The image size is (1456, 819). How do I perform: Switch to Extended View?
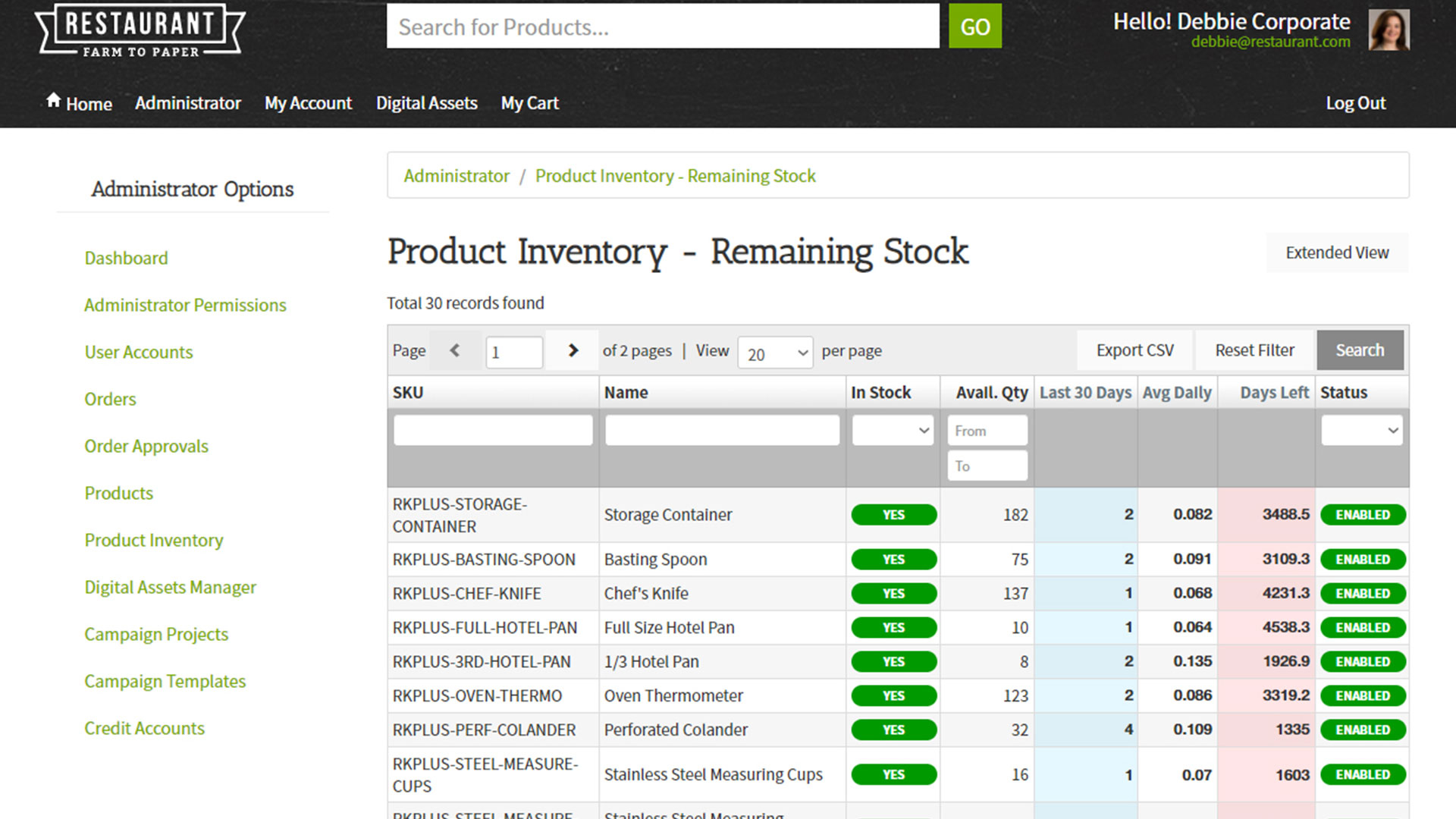coord(1337,253)
